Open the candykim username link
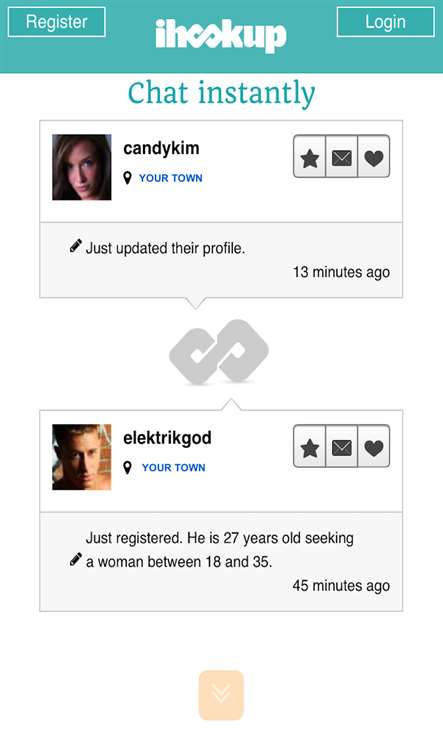This screenshot has height=738, width=443. (x=161, y=148)
